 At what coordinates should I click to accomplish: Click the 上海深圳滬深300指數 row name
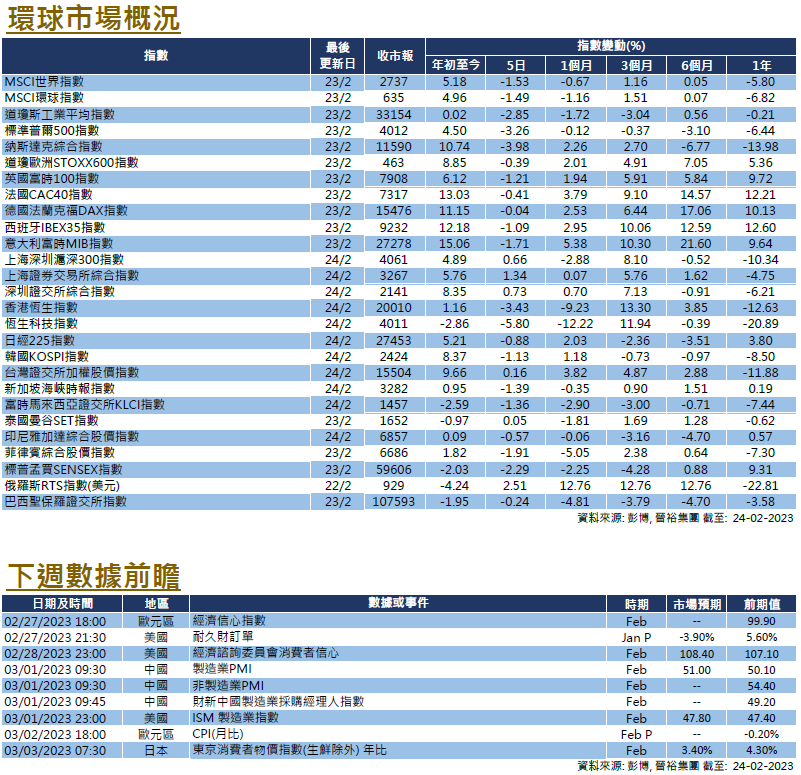pyautogui.click(x=64, y=260)
